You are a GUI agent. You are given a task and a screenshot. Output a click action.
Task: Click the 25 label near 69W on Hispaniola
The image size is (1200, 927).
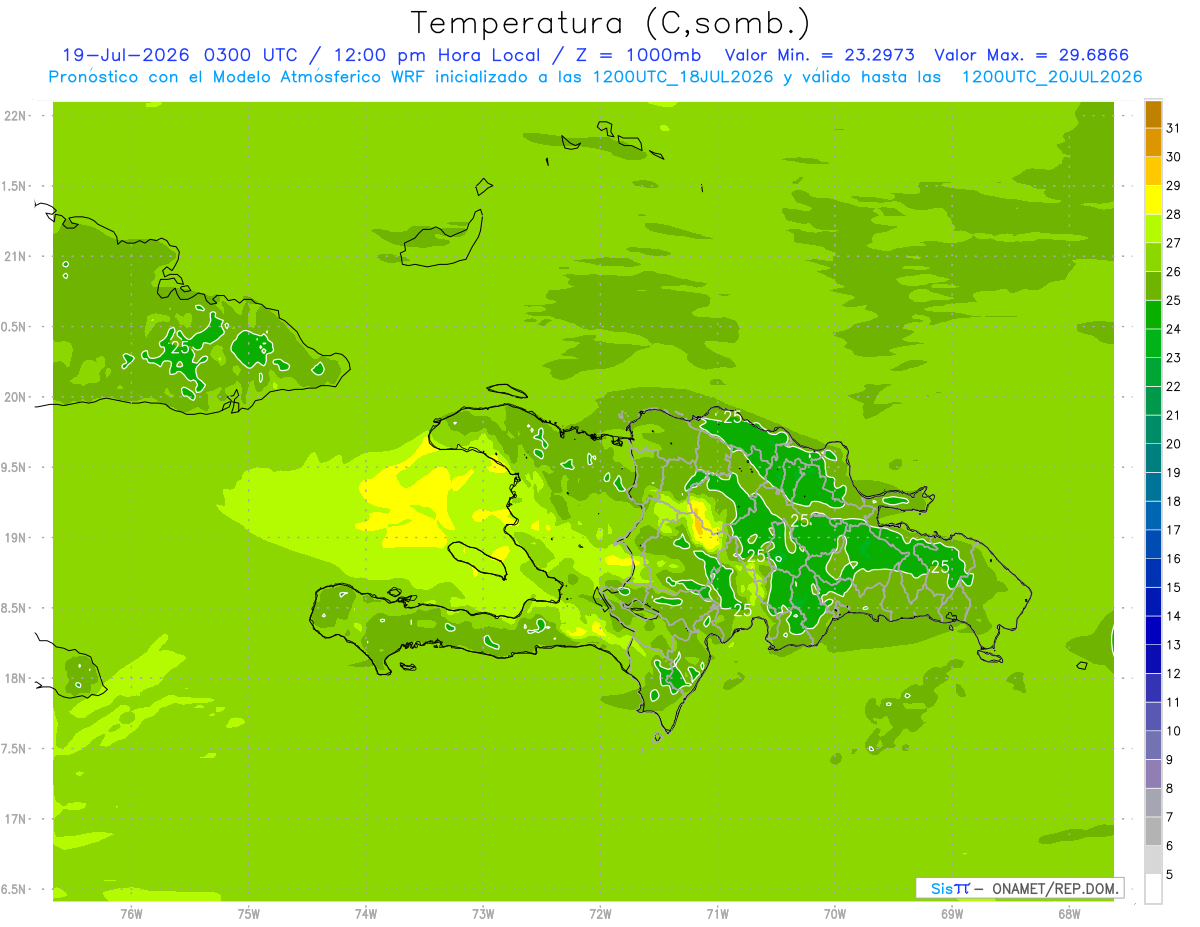tap(940, 566)
